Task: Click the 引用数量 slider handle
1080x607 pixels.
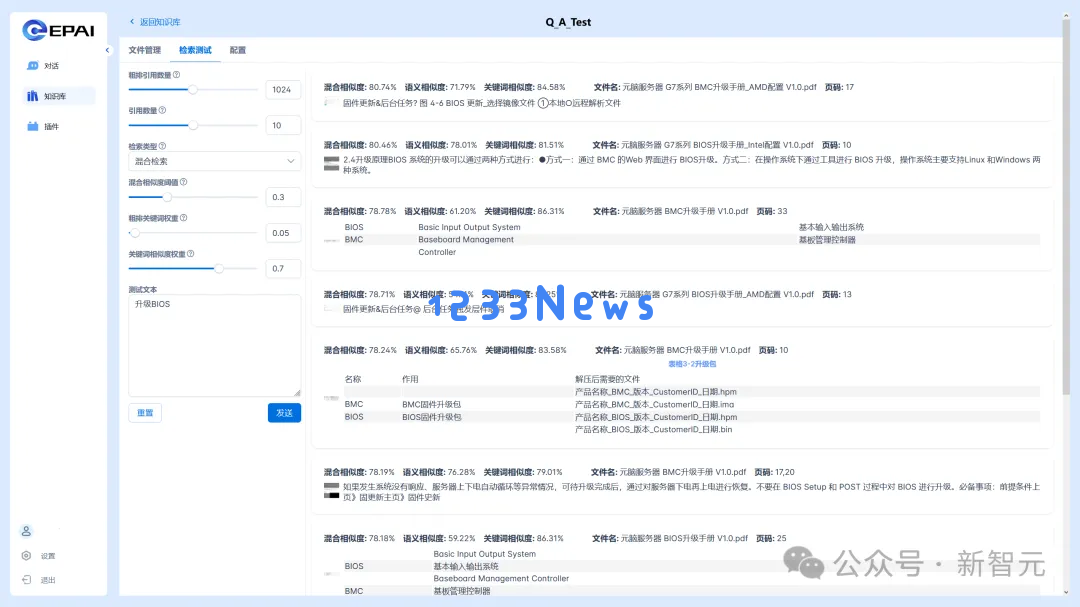Action: (x=193, y=125)
